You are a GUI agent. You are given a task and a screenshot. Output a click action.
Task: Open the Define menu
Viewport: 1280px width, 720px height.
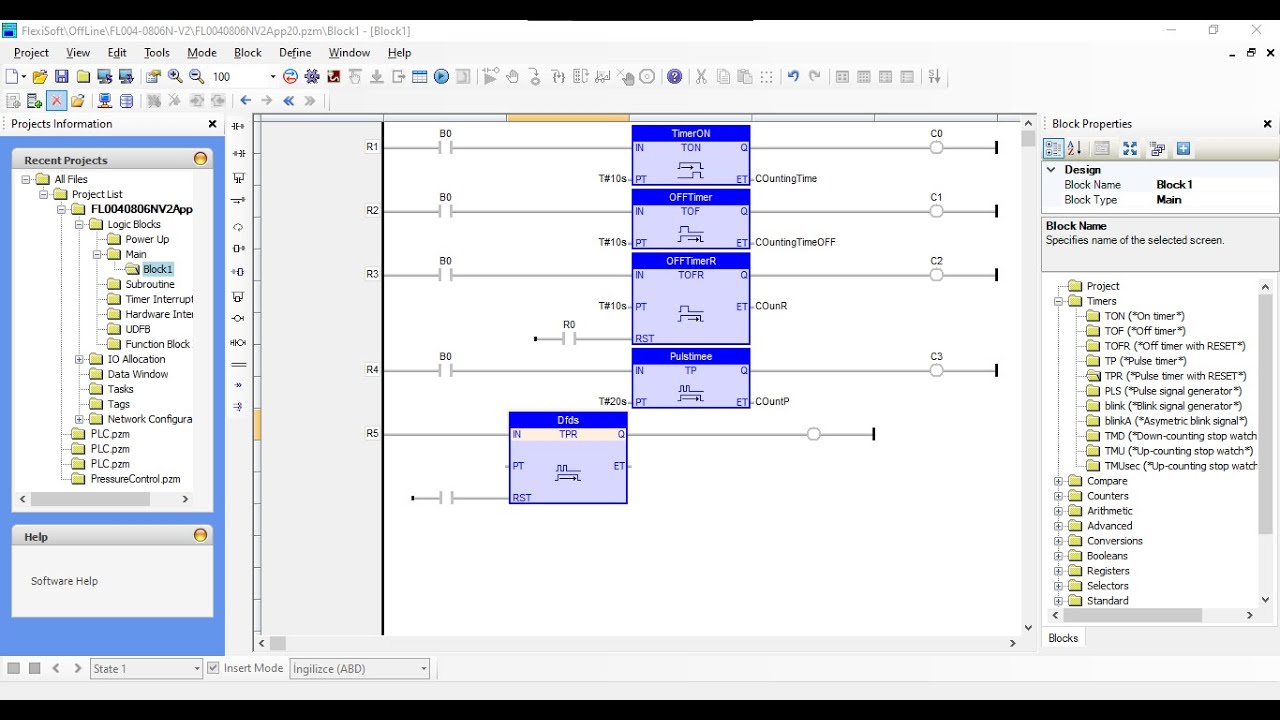pyautogui.click(x=295, y=53)
